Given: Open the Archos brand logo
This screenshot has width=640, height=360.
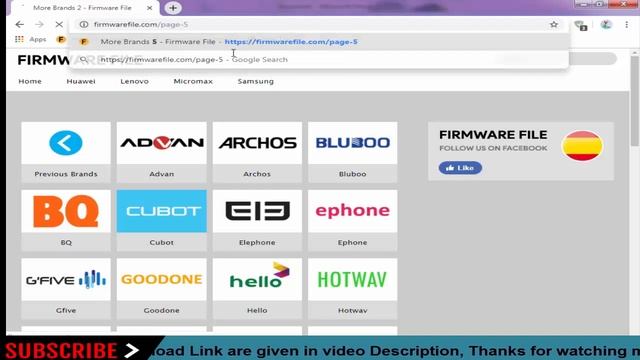Looking at the screenshot, I should (x=257, y=143).
